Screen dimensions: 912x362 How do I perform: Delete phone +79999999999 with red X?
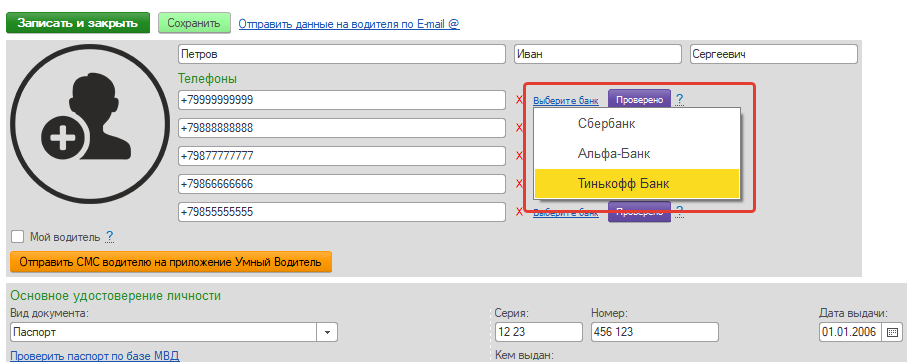pos(519,100)
